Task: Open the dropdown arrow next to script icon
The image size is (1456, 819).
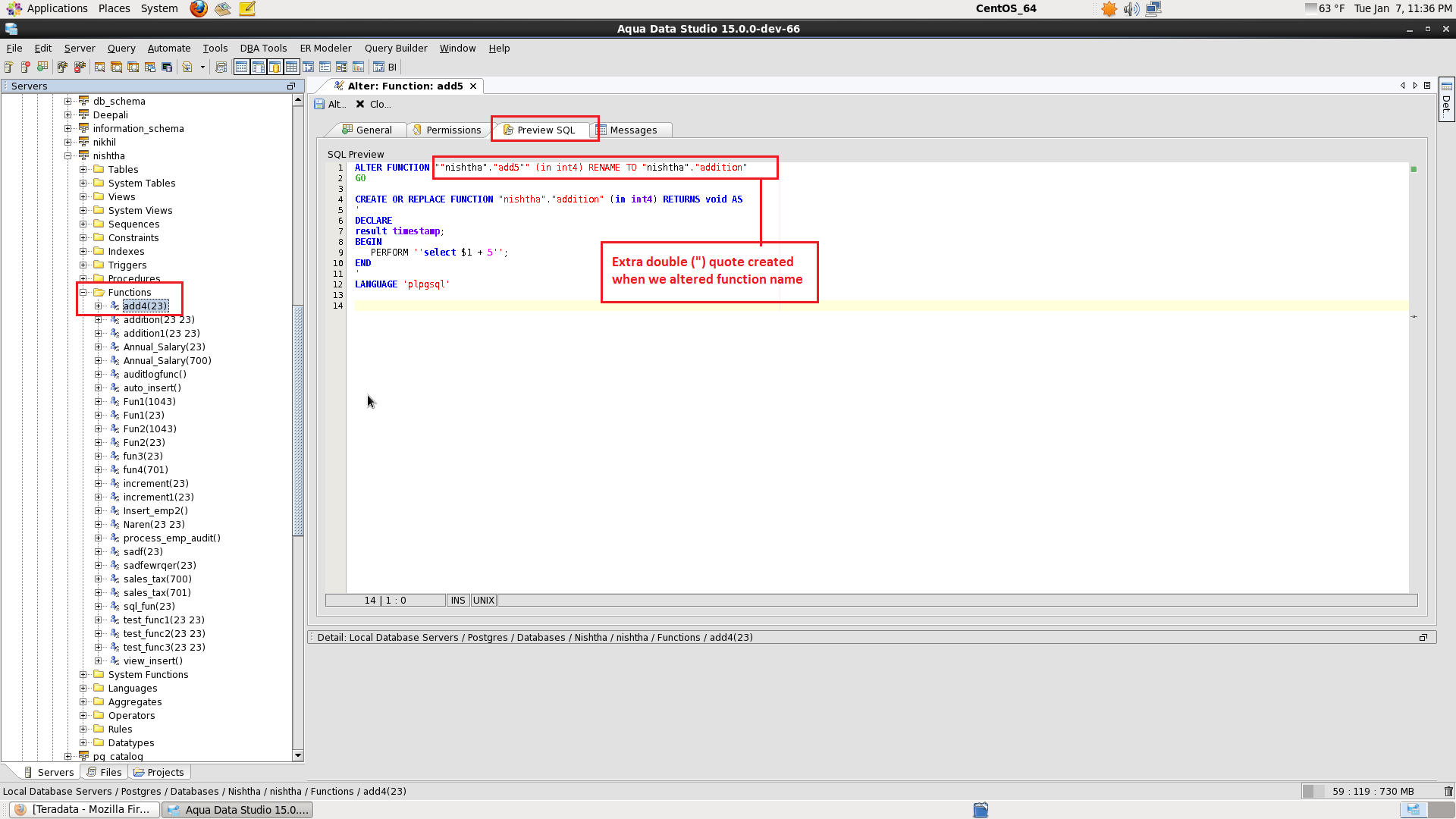Action: point(202,67)
